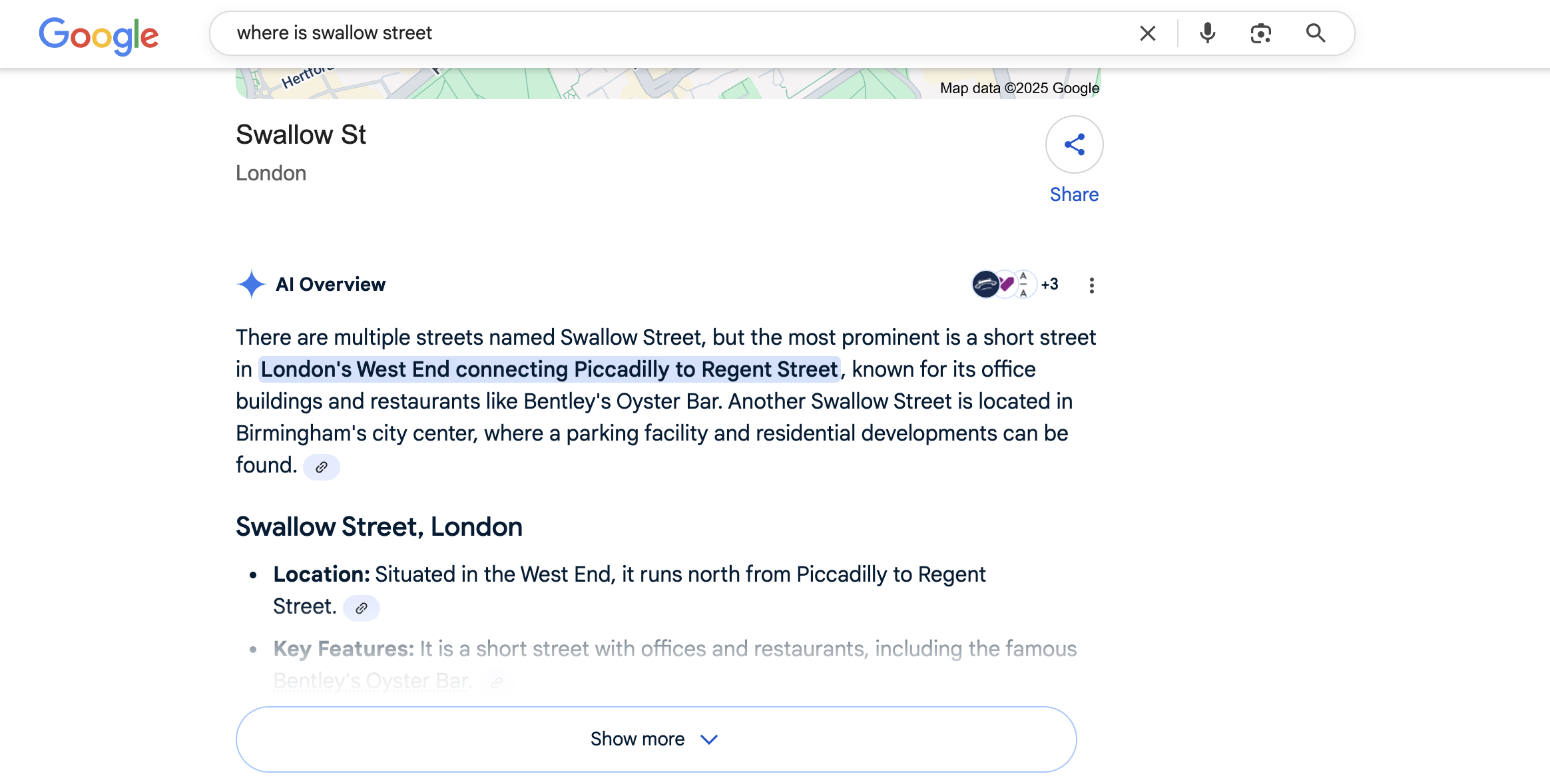Click the Show more chevron arrow
This screenshot has width=1550, height=784.
click(709, 739)
